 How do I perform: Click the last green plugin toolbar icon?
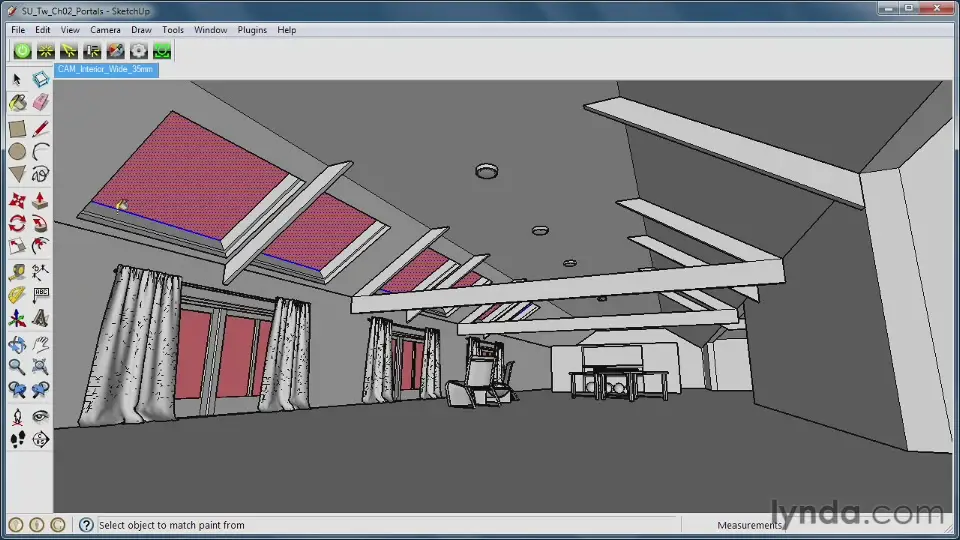(162, 51)
